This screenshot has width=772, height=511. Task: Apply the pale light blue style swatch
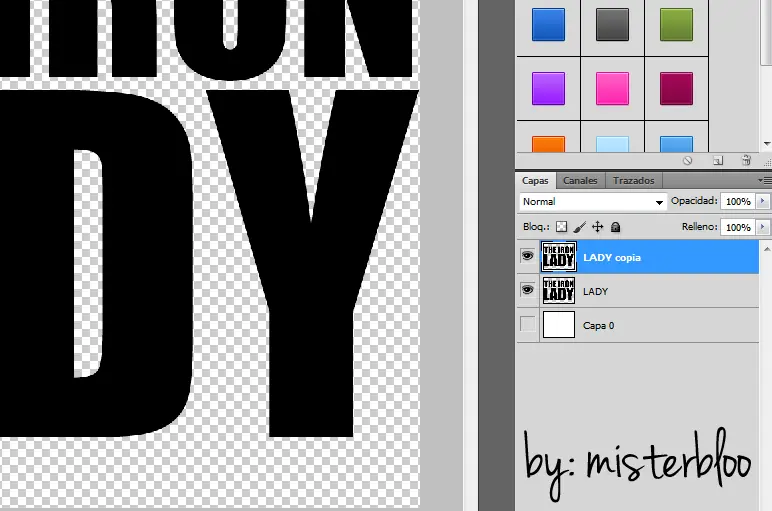(612, 144)
